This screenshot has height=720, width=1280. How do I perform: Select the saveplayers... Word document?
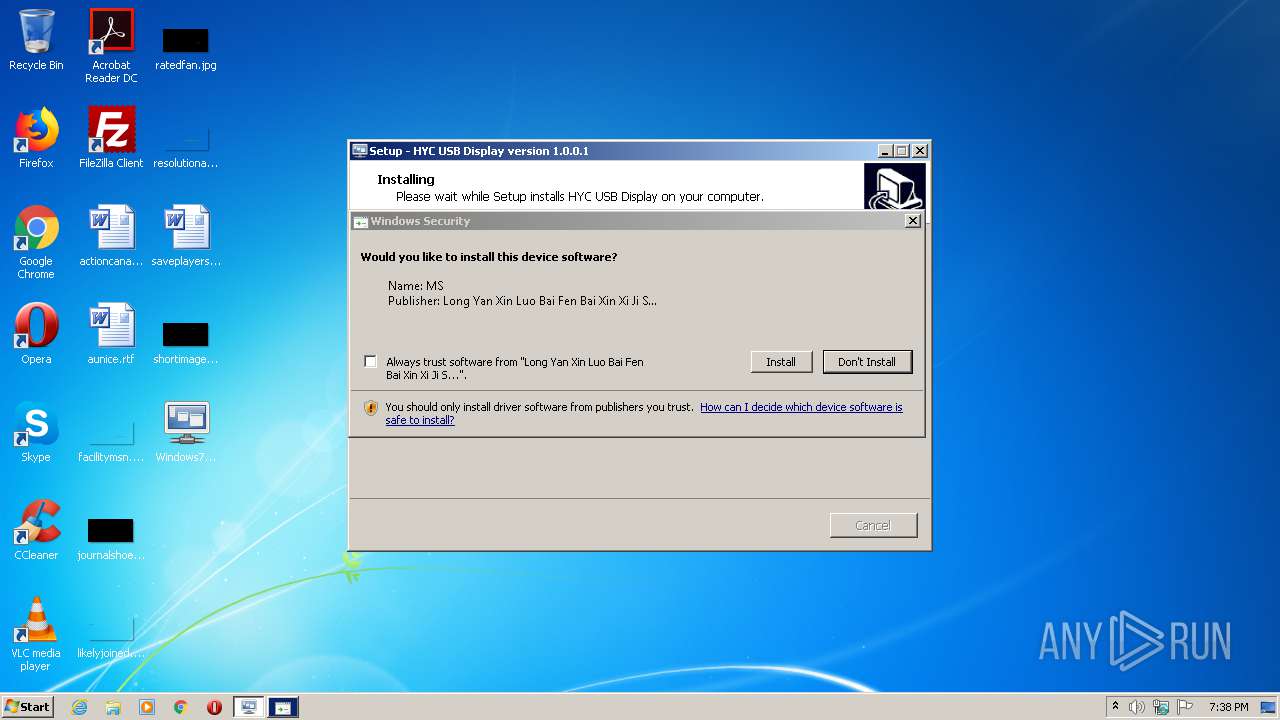[186, 236]
